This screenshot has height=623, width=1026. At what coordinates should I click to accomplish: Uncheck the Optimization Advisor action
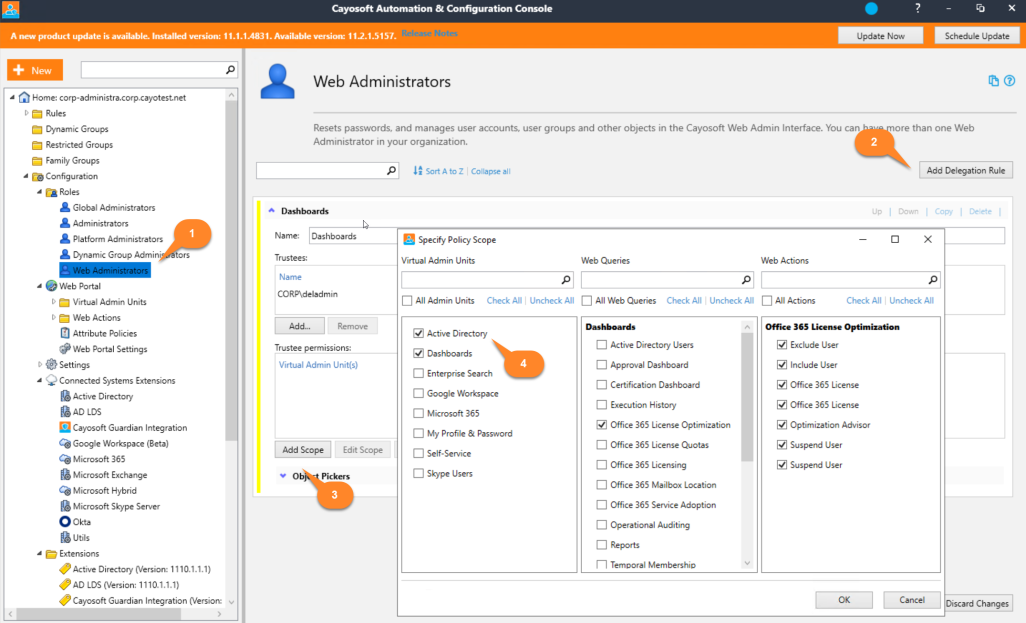click(x=781, y=425)
